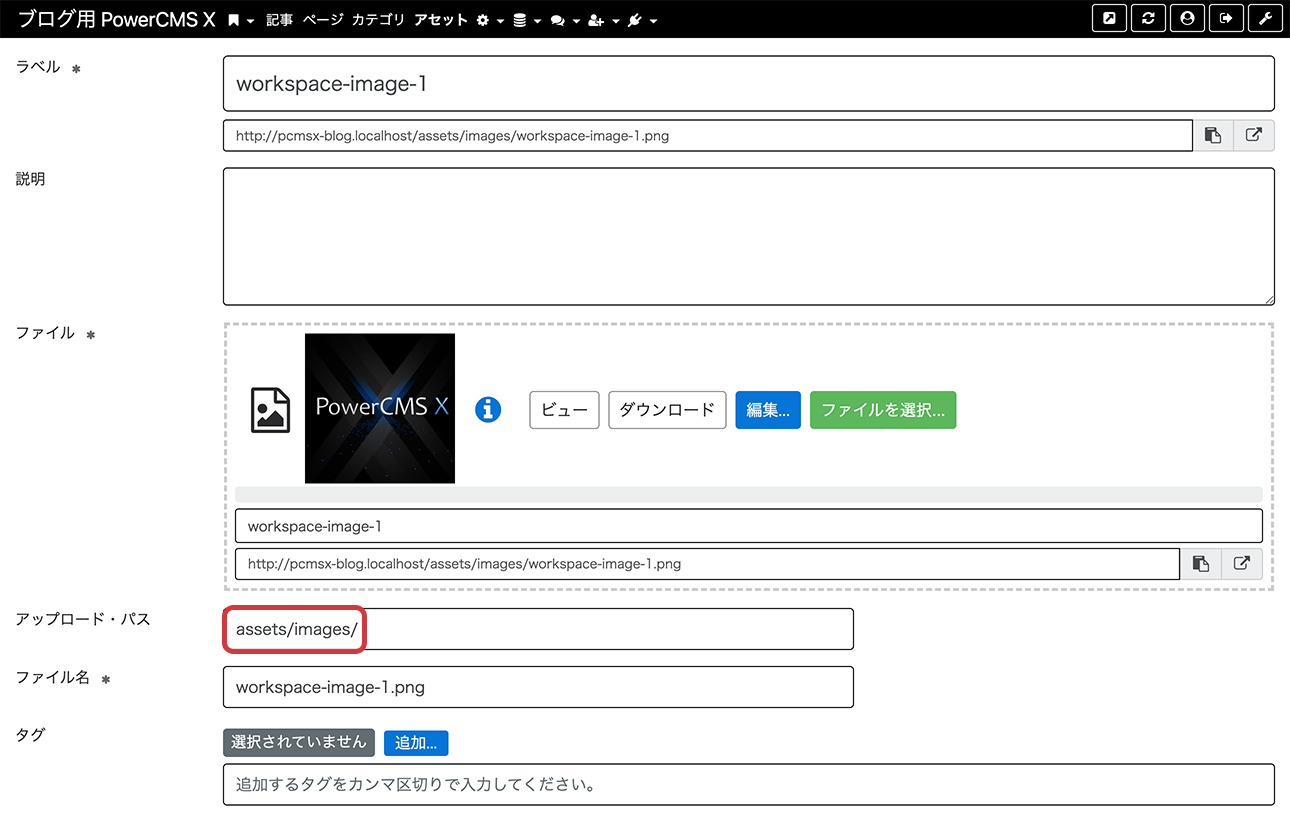Focus the 説明 text area
The height and width of the screenshot is (821, 1290).
(749, 236)
